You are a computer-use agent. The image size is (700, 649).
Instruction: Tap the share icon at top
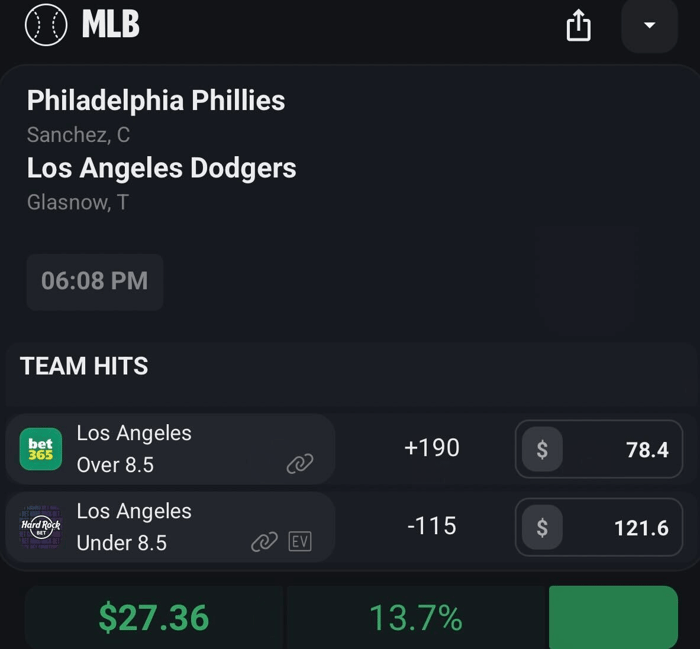[579, 26]
